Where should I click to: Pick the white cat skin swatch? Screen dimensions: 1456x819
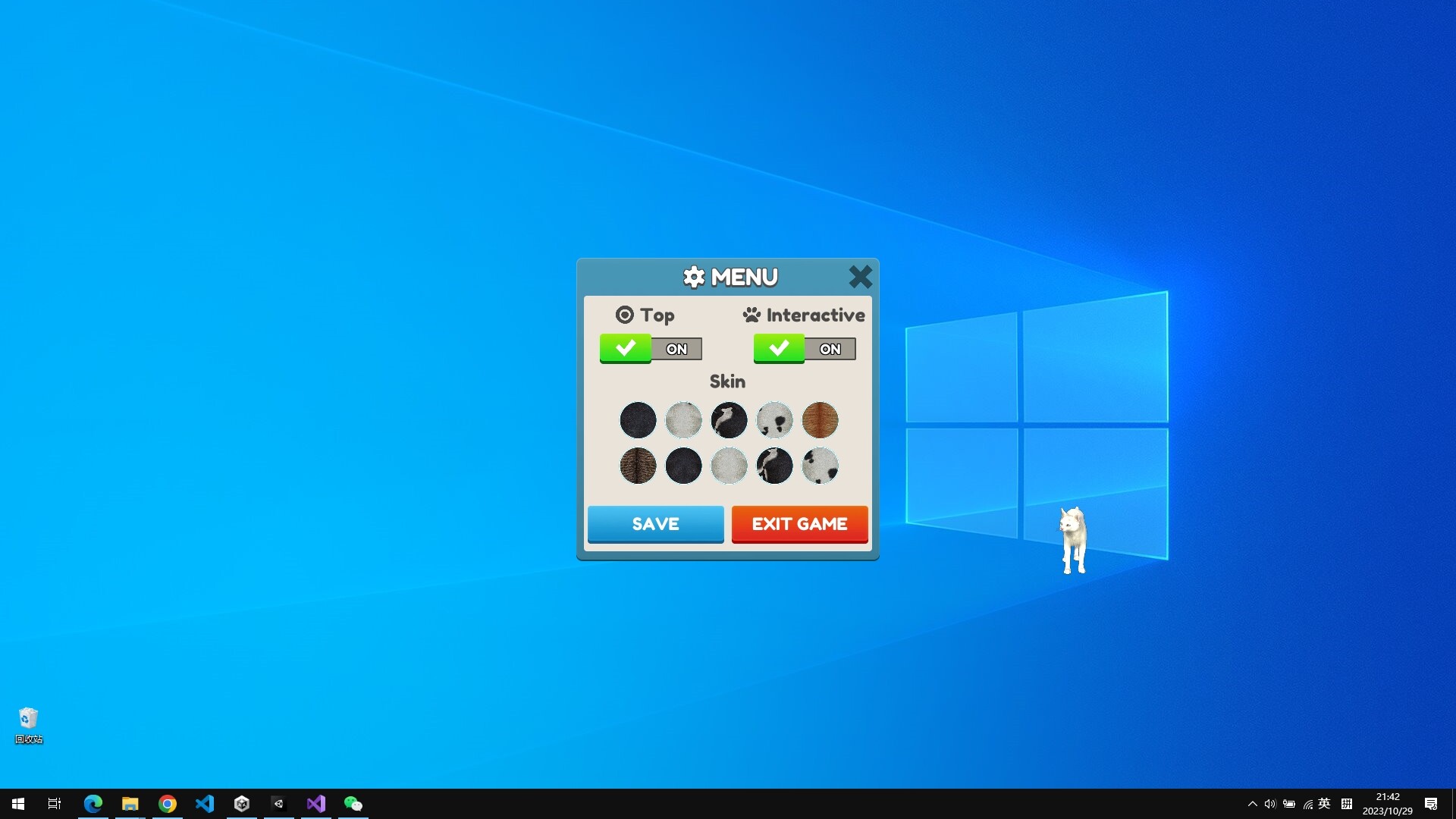(x=683, y=420)
